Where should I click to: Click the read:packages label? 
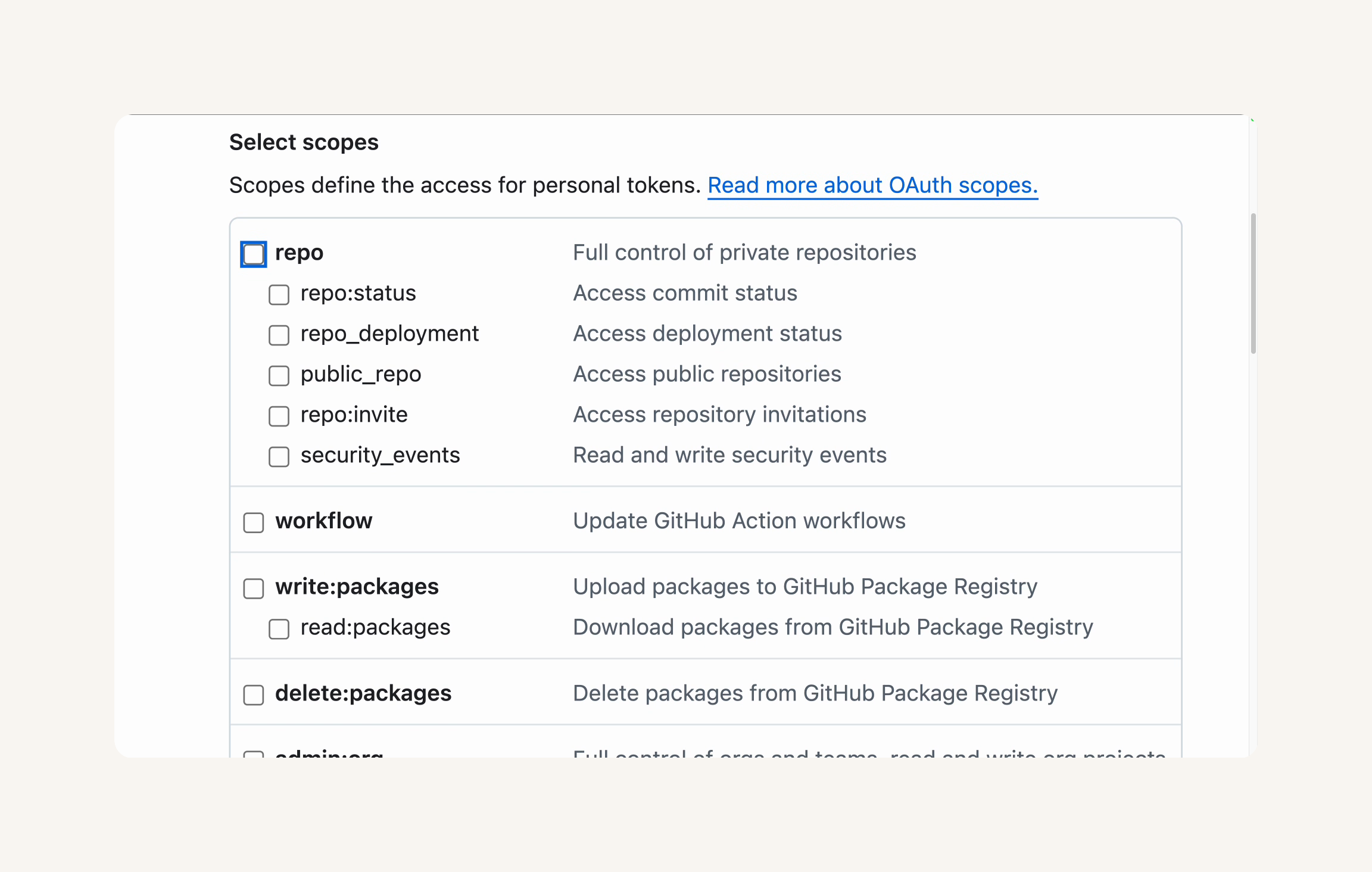point(375,628)
